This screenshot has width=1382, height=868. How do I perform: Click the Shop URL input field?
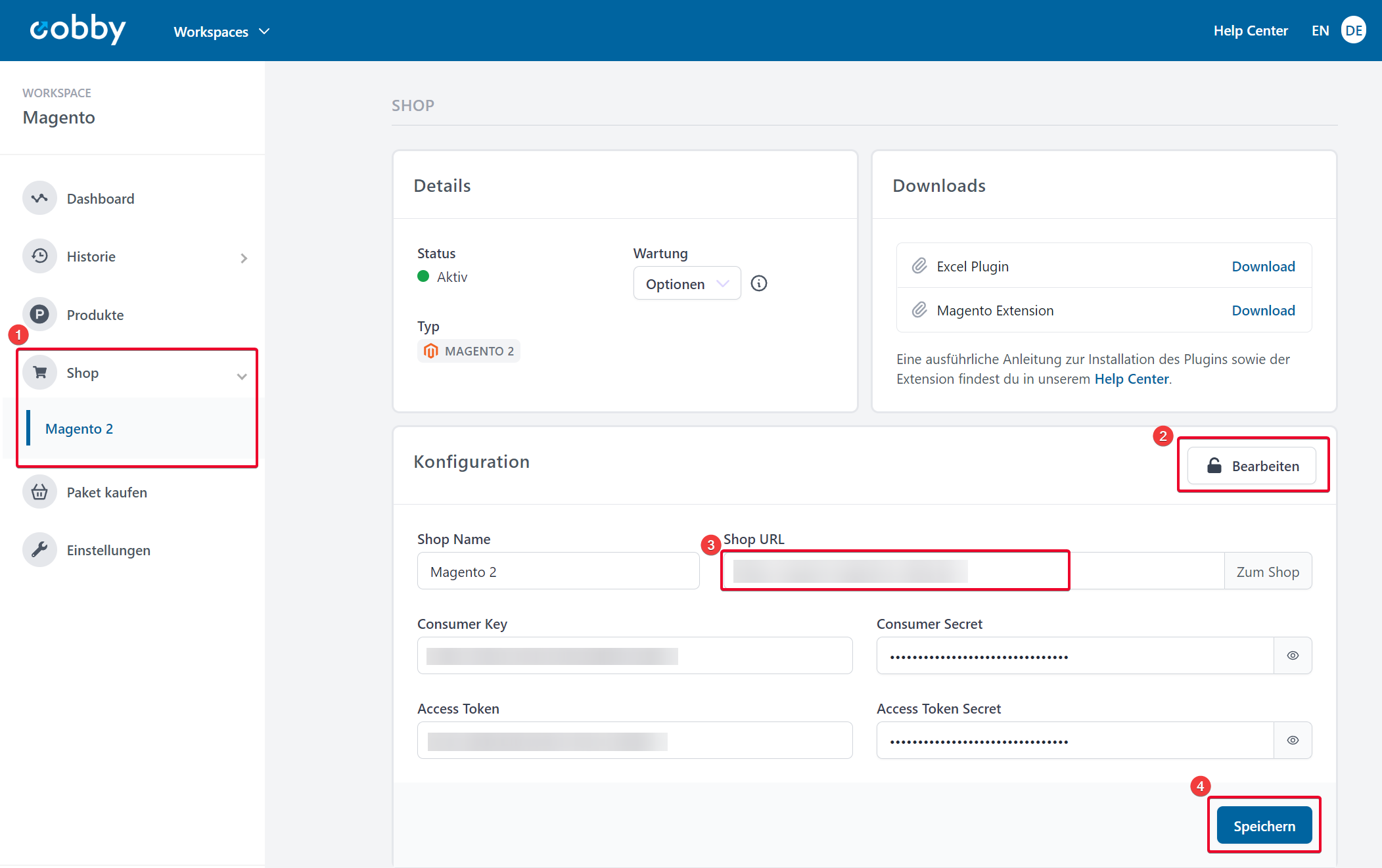coord(973,571)
